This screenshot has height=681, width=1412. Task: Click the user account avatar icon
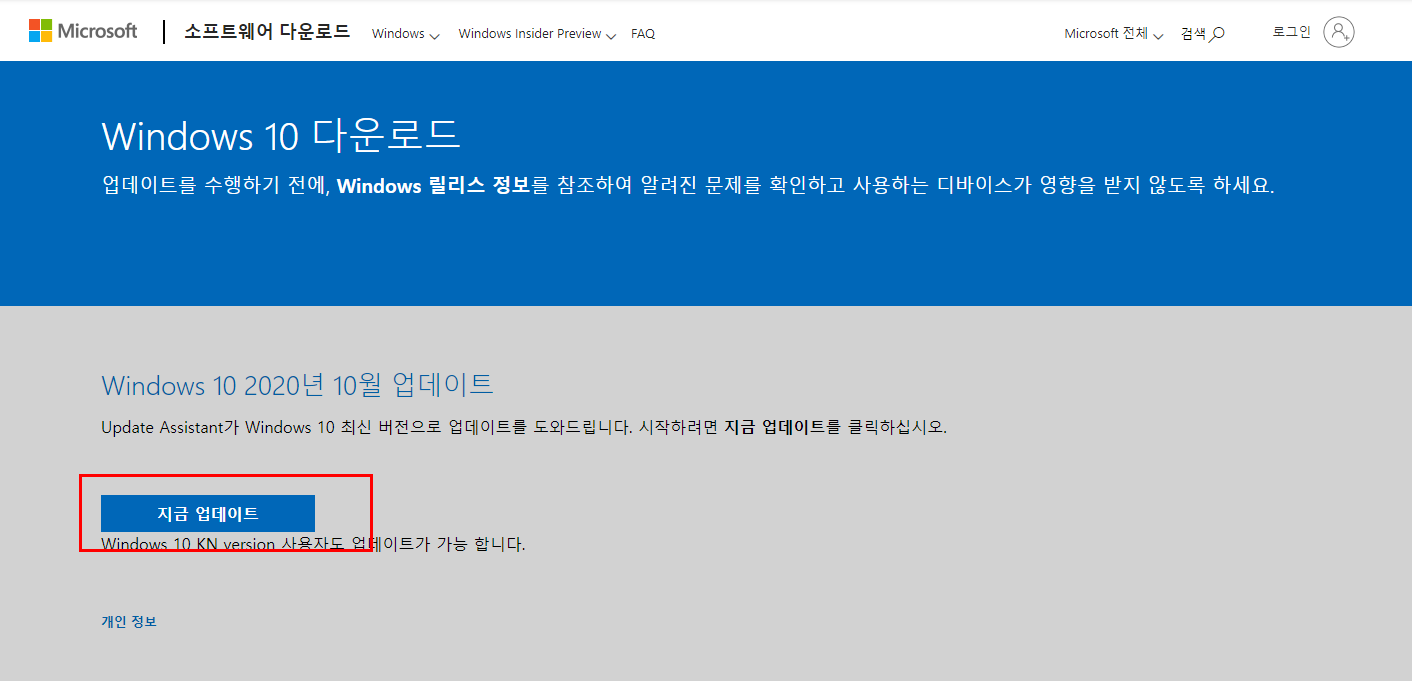coord(1338,32)
